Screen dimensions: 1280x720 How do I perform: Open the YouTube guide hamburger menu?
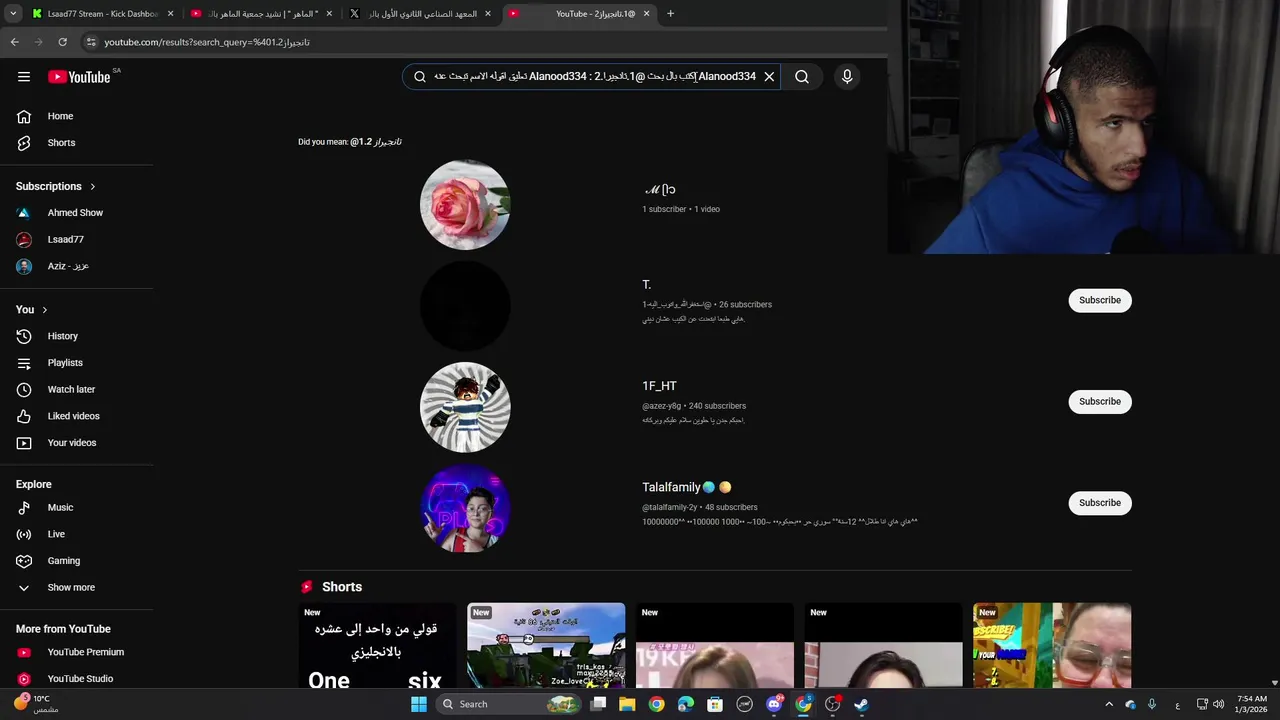pos(24,77)
